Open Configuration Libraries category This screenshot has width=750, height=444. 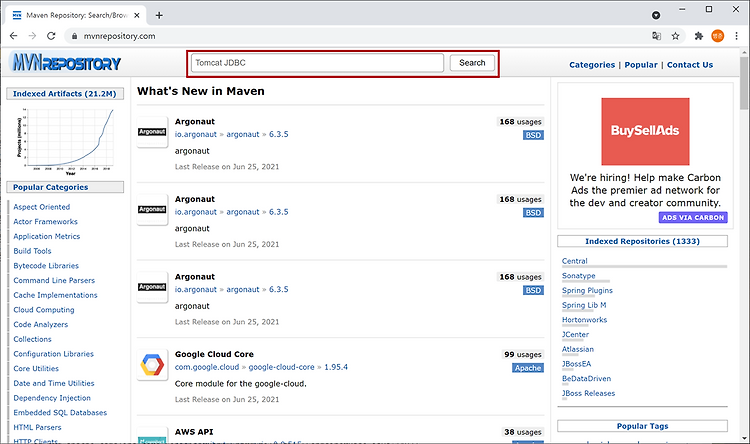(x=54, y=354)
